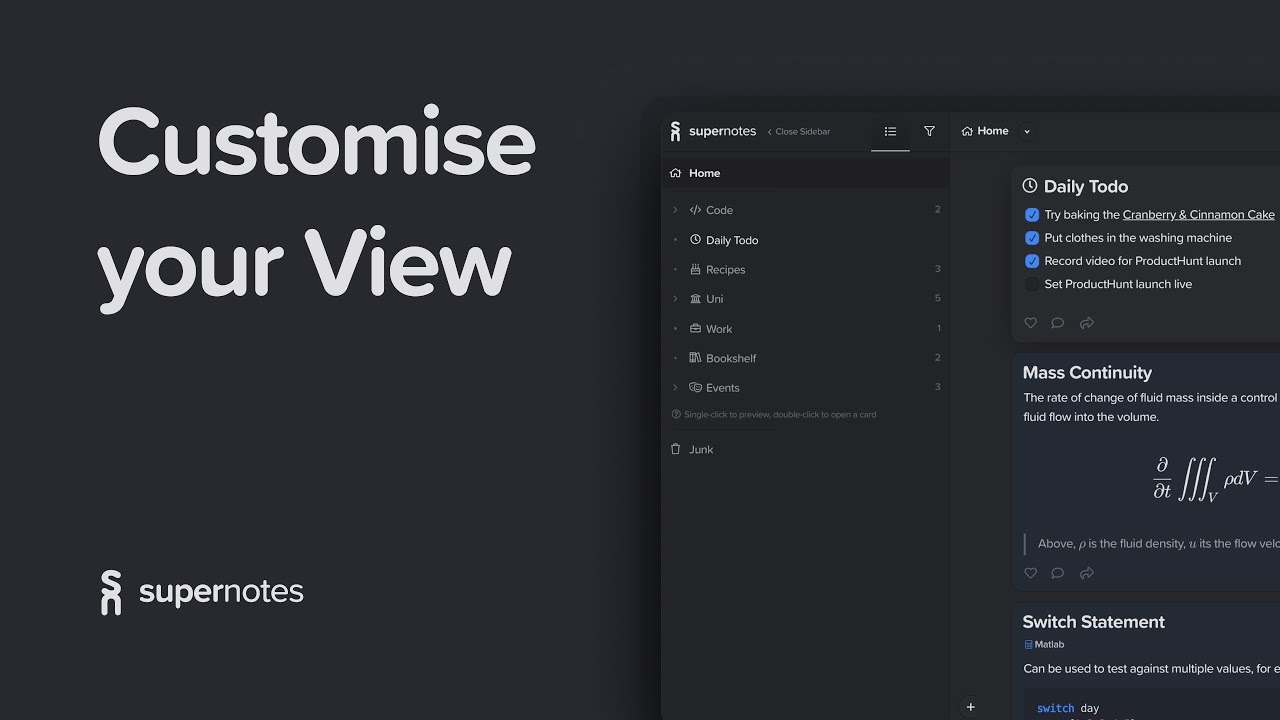
Task: Close the sidebar via Close Sidebar
Action: (x=799, y=131)
